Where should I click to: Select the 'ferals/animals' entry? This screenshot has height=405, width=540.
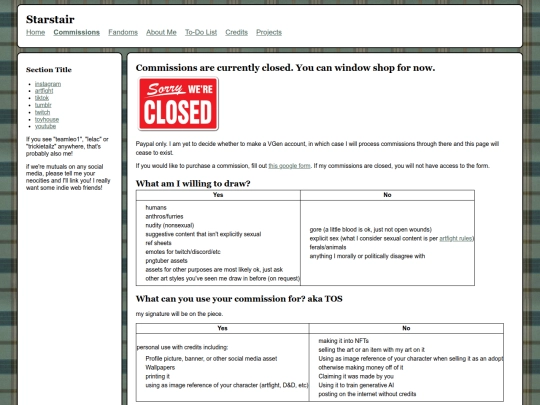pos(328,247)
